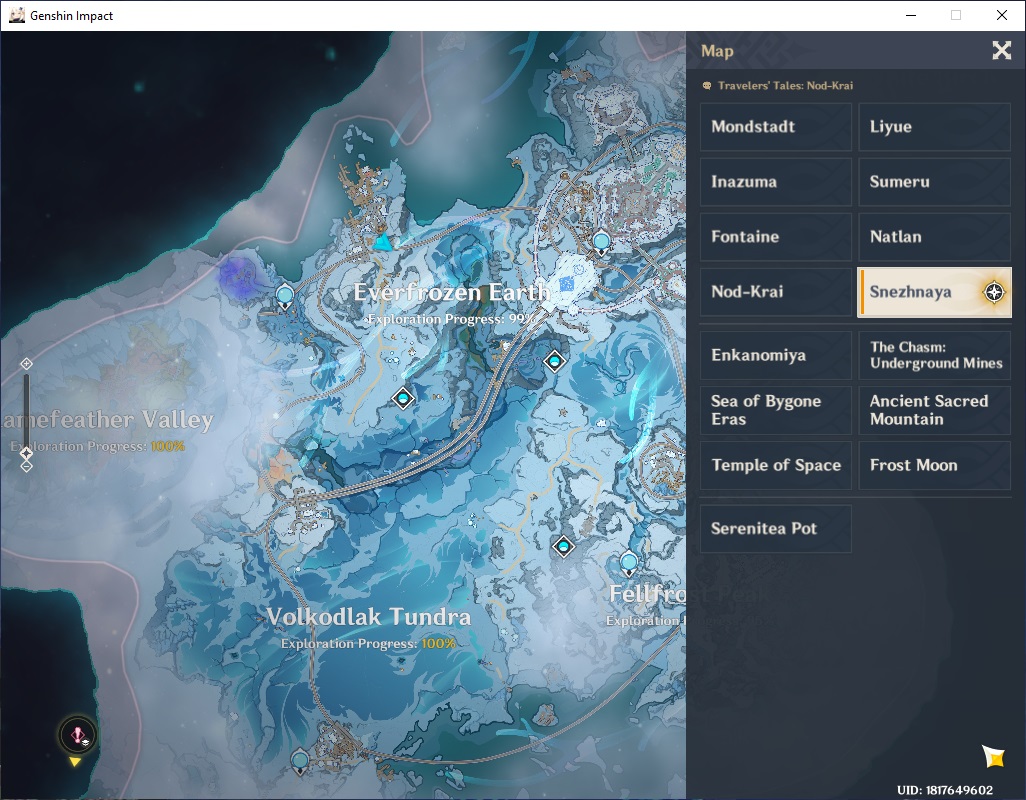The image size is (1026, 800).
Task: Open the Temple of Space map
Action: click(x=775, y=465)
